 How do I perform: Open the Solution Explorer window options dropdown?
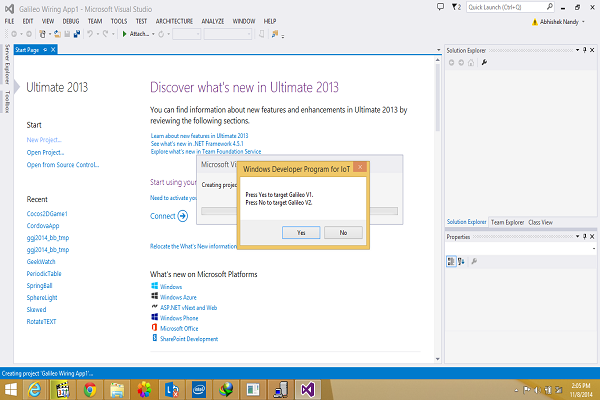point(577,50)
